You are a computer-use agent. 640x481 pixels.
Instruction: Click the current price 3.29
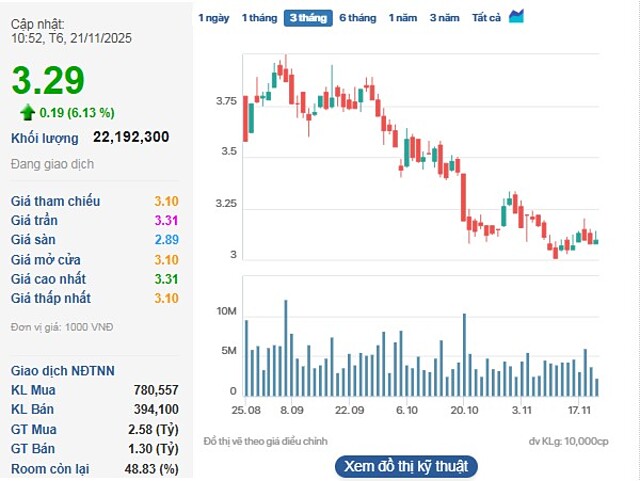pyautogui.click(x=48, y=80)
